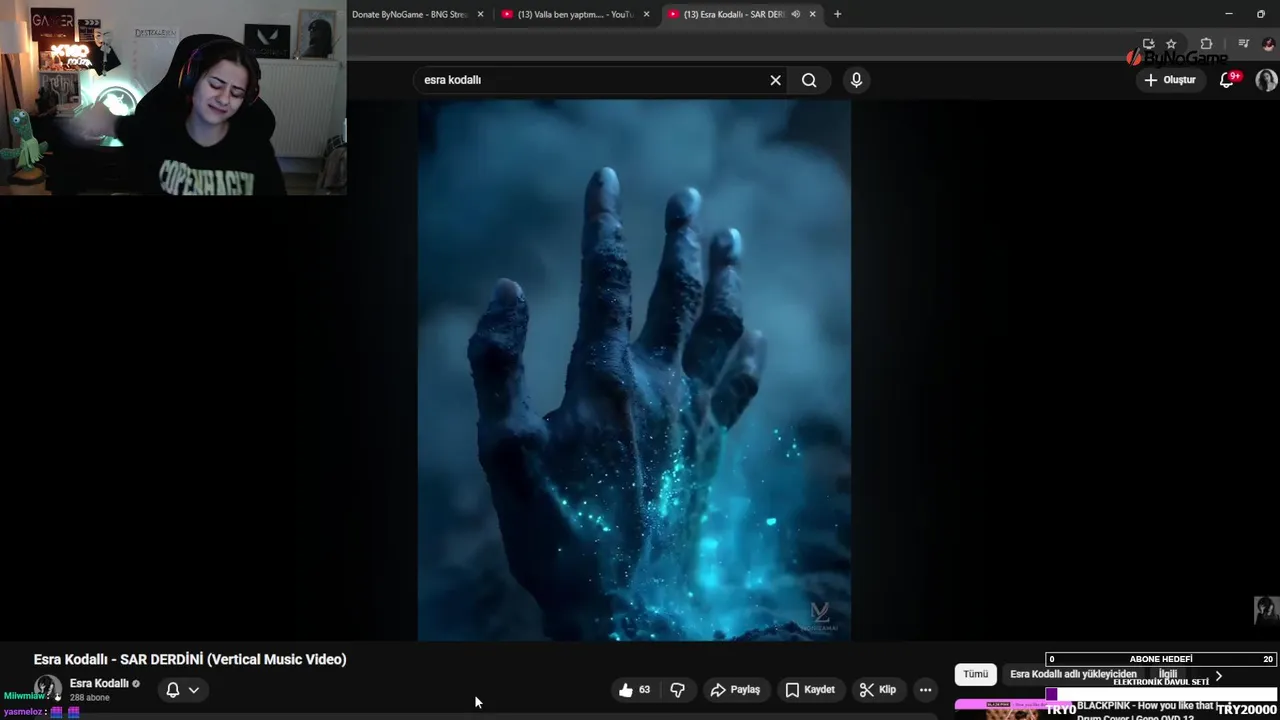The image size is (1280, 720).
Task: Show more filter chips with right arrow
Action: click(x=1218, y=676)
